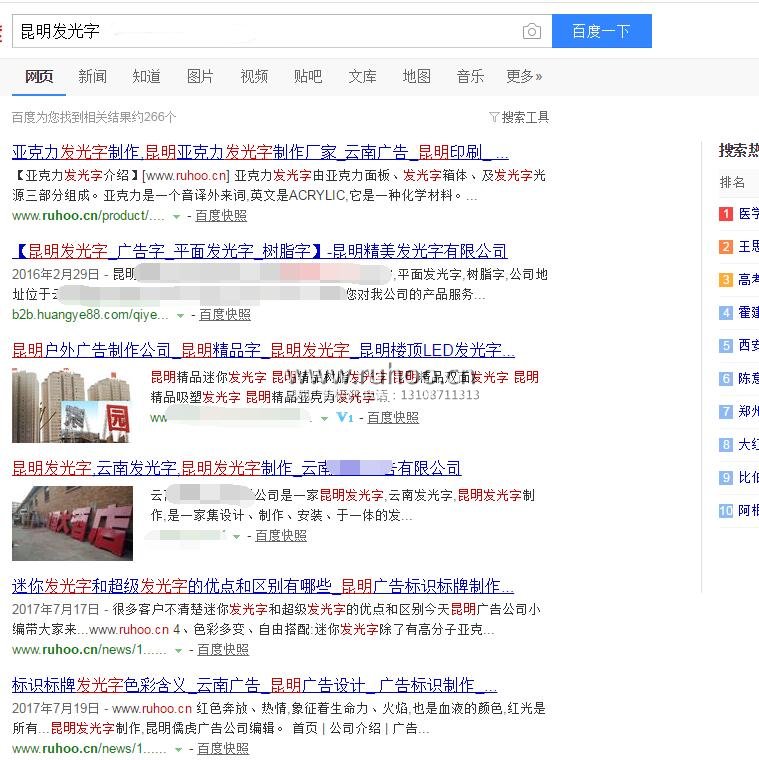Open result 昆明发光字,云南发光字 title
This screenshot has width=759, height=760.
[237, 468]
